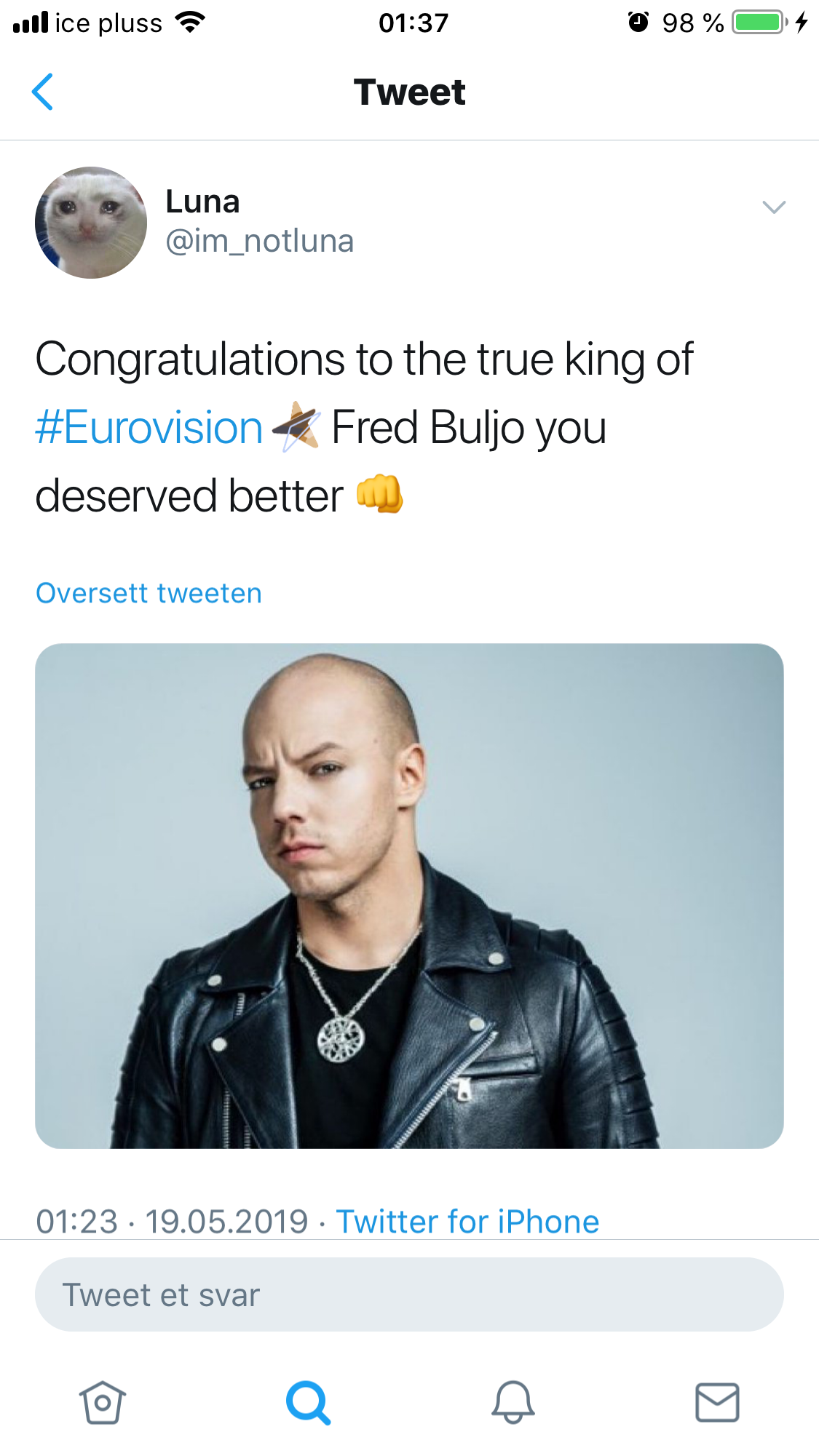Tap the Luna display name
Viewport: 819px width, 1456px height.
click(202, 202)
